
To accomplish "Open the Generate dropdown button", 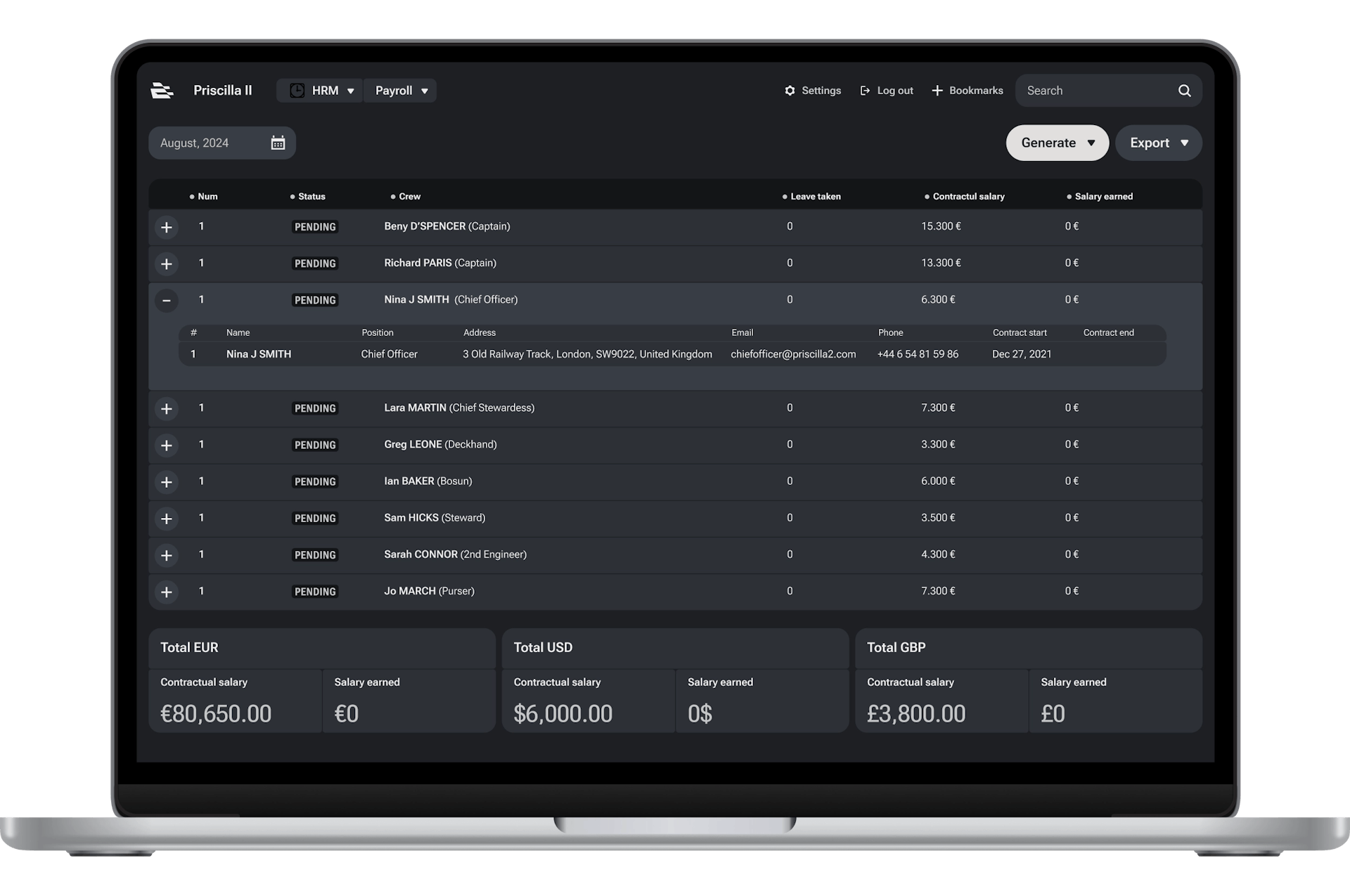I will point(1057,143).
